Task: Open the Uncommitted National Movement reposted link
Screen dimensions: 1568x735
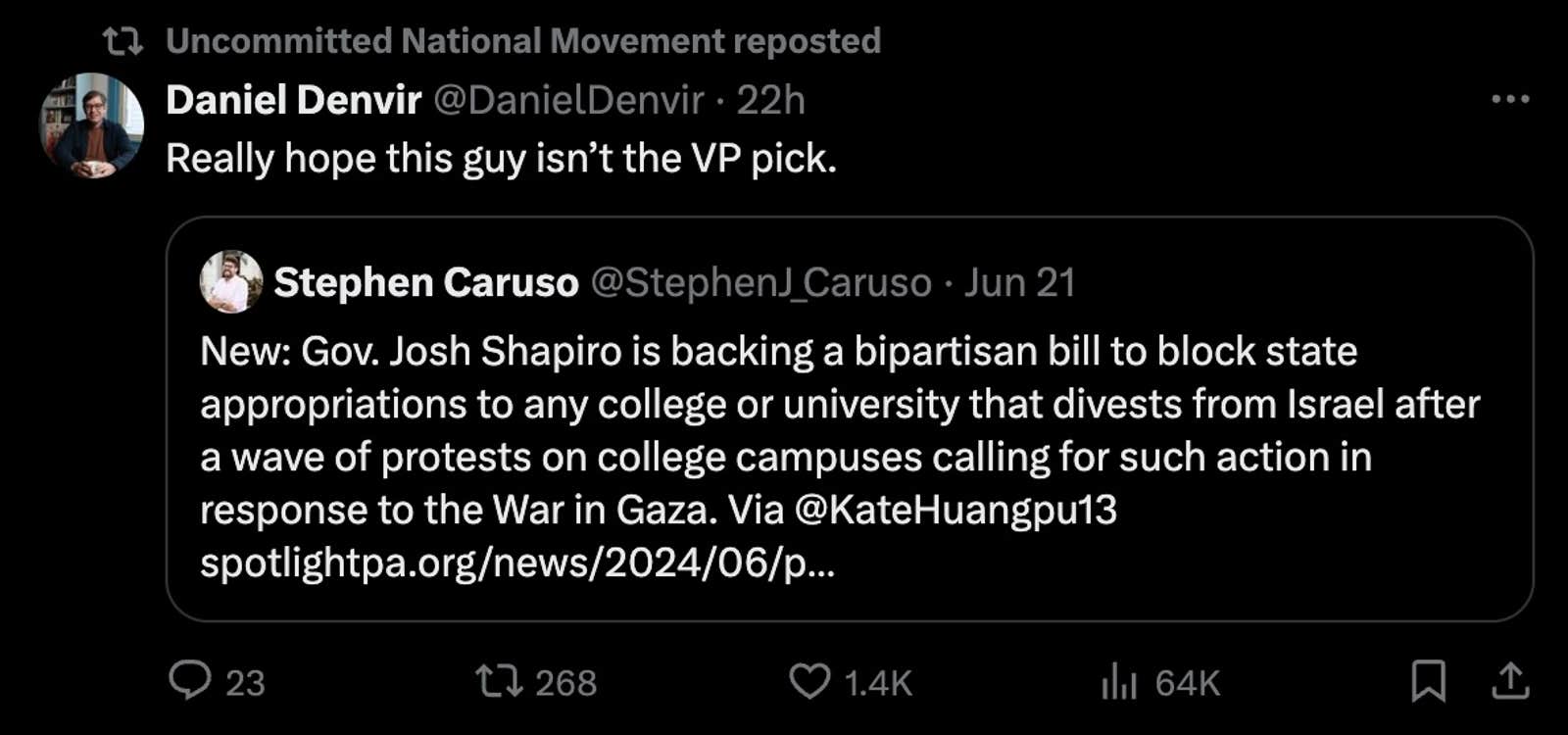Action: click(x=522, y=41)
